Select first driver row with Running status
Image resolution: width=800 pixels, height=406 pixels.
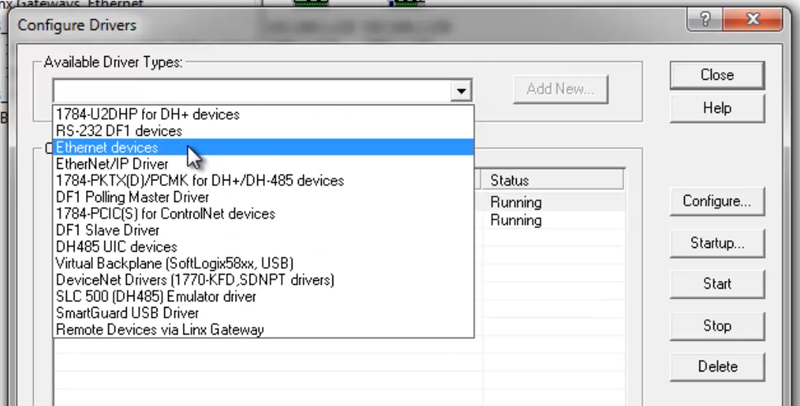pyautogui.click(x=553, y=202)
